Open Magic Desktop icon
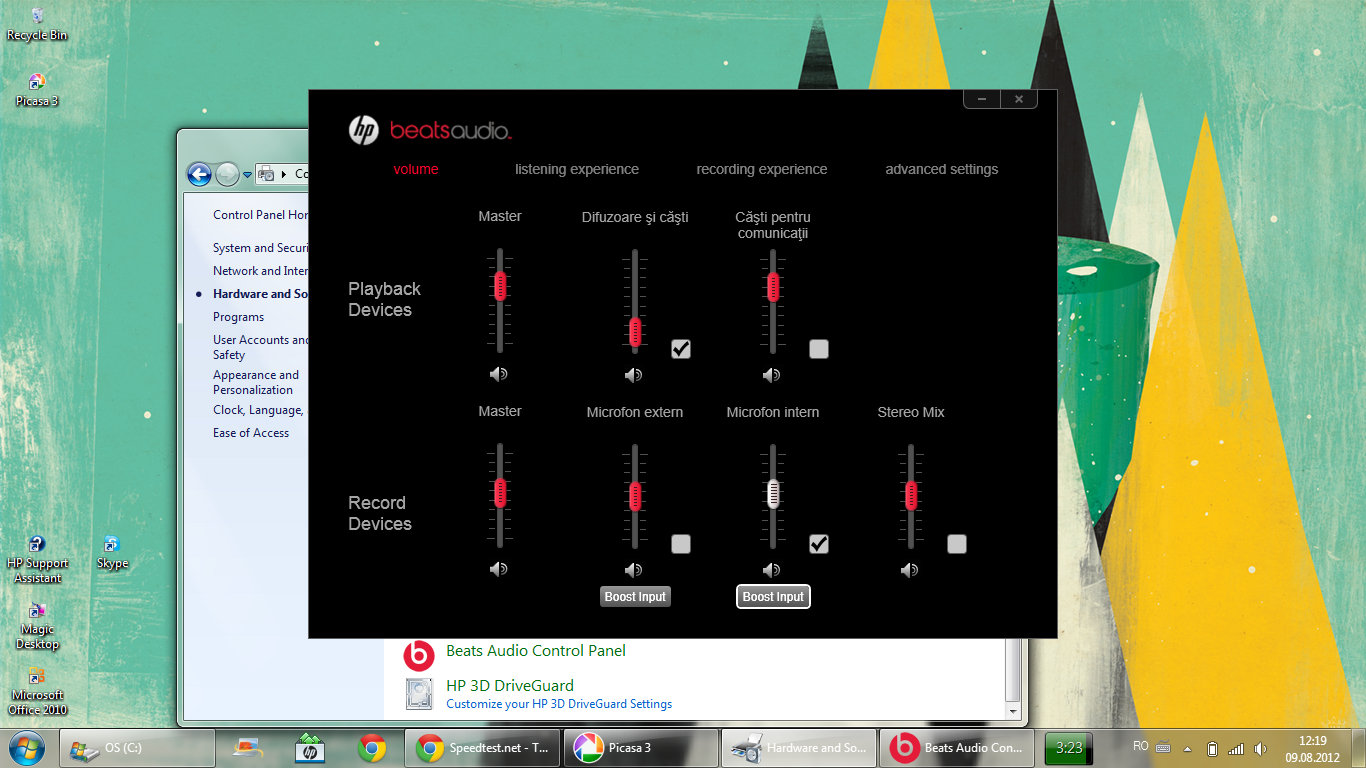The image size is (1366, 768). point(37,626)
